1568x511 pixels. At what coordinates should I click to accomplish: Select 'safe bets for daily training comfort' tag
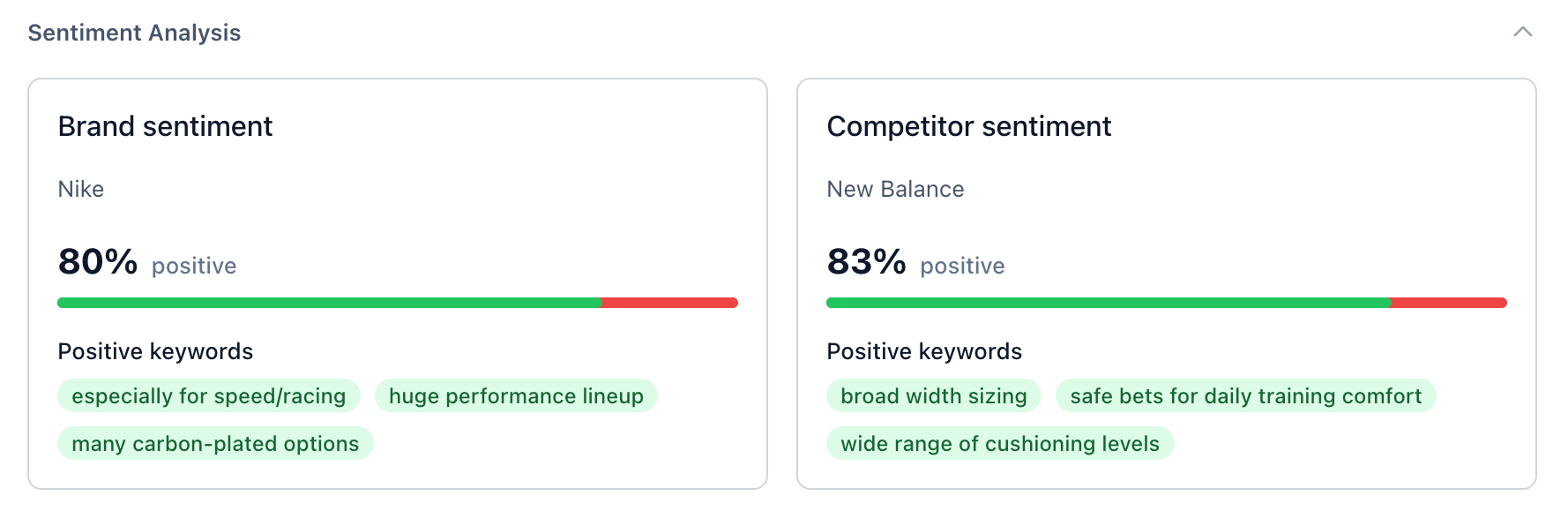pos(1245,395)
